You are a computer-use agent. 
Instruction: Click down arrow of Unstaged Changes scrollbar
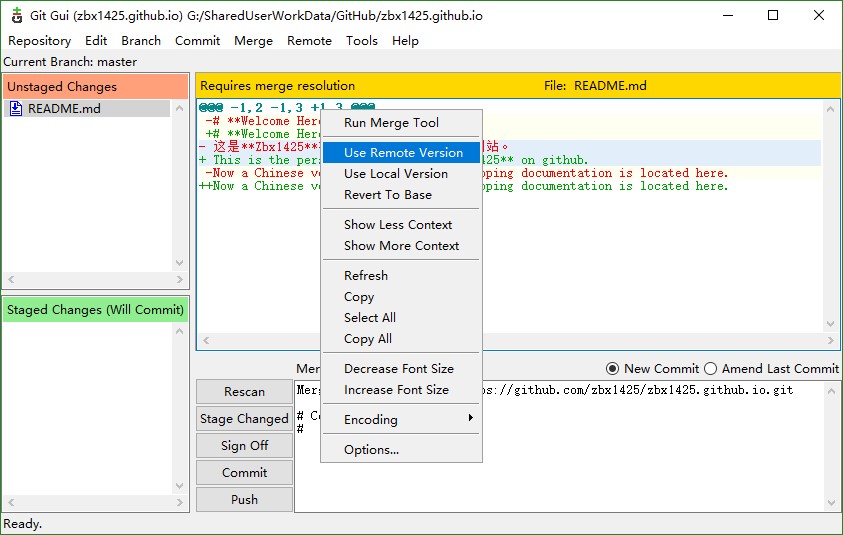tap(180, 263)
